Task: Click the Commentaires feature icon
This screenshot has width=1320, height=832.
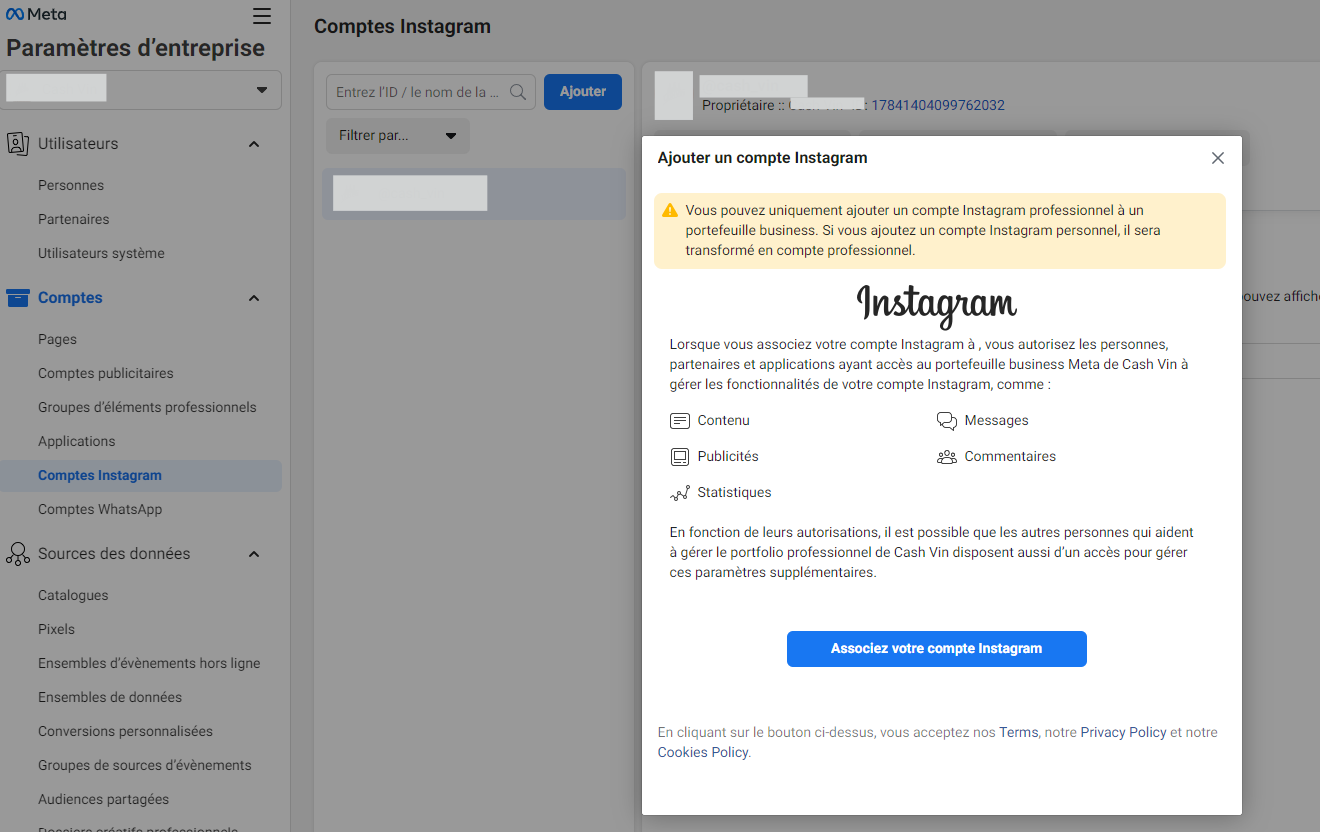Action: point(946,457)
